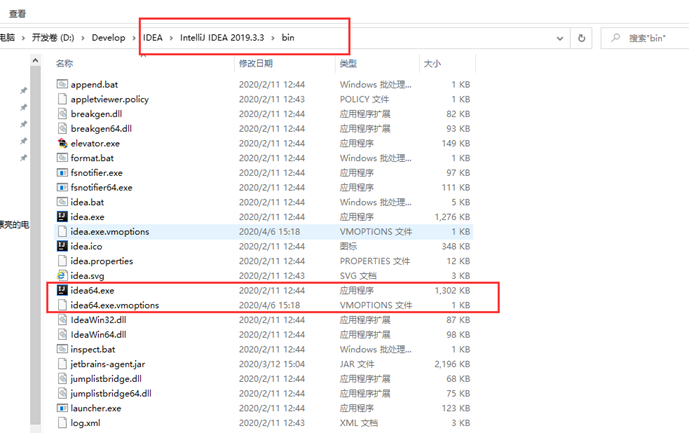Select idea.svg browser icon
Screen dimensions: 689x433
pyautogui.click(x=62, y=275)
